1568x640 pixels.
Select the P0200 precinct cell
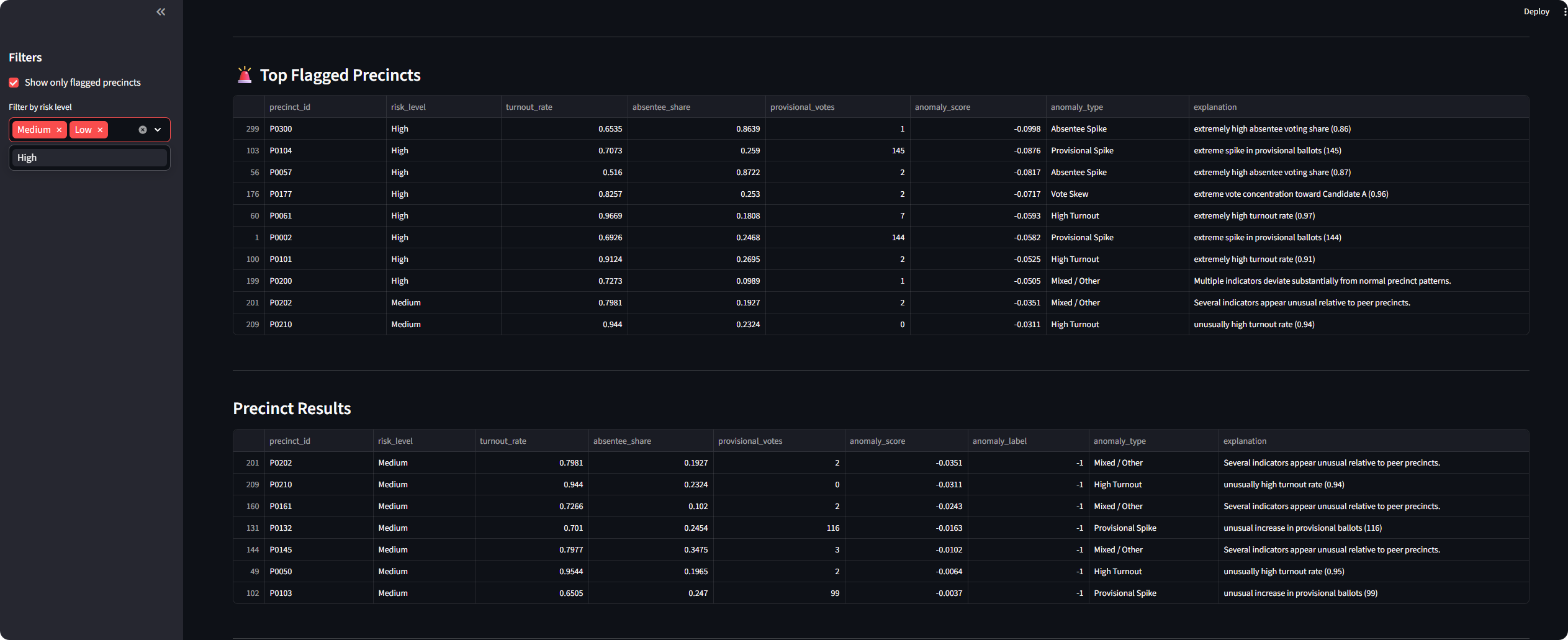[325, 281]
